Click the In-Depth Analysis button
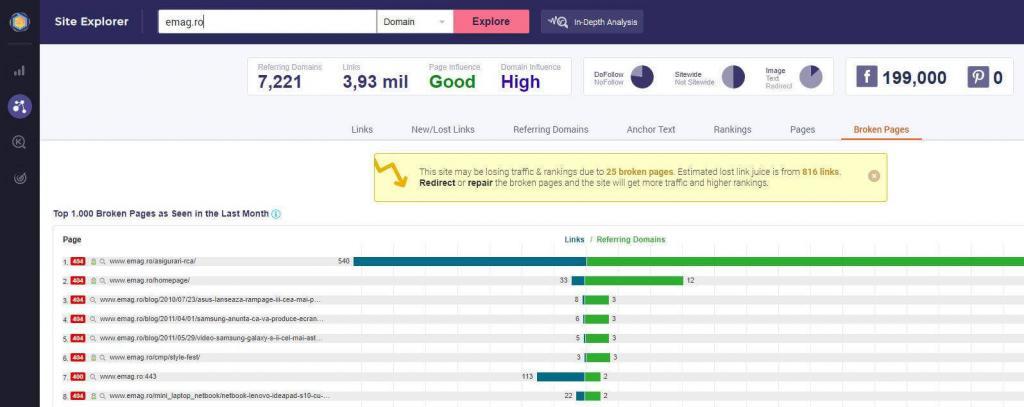1024x407 pixels. point(592,22)
